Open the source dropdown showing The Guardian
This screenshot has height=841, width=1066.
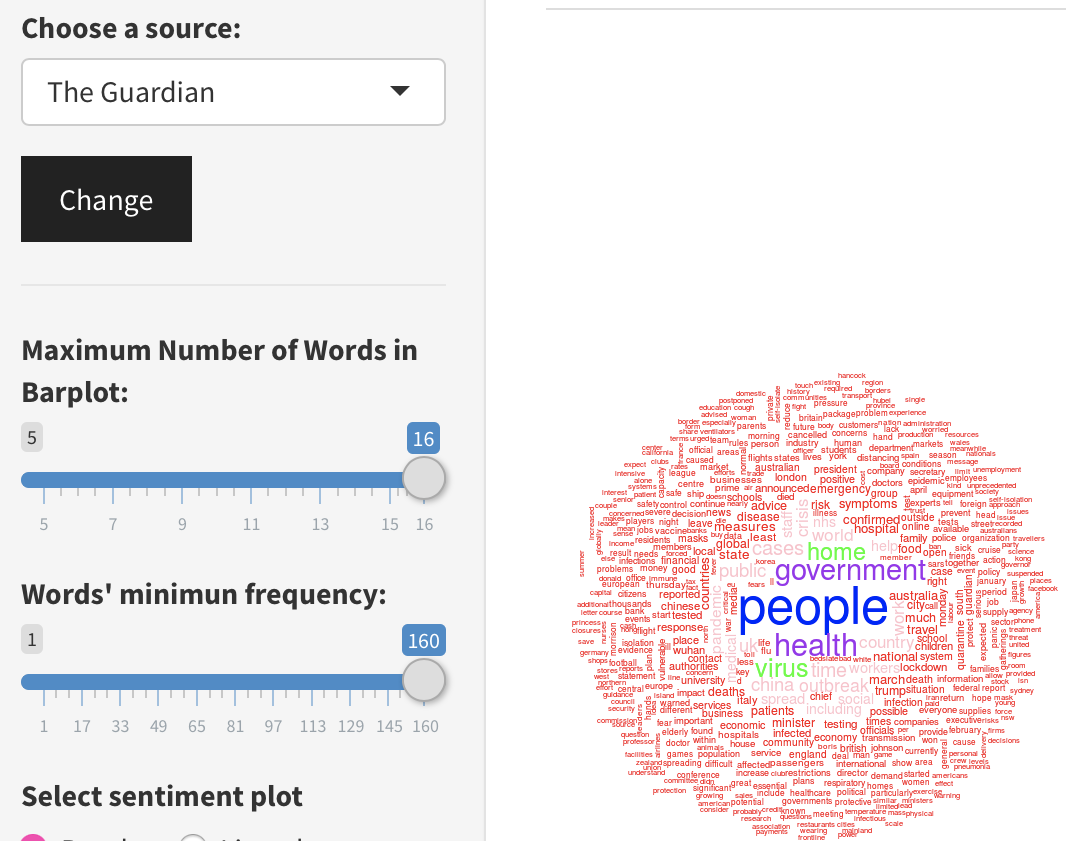[x=232, y=92]
